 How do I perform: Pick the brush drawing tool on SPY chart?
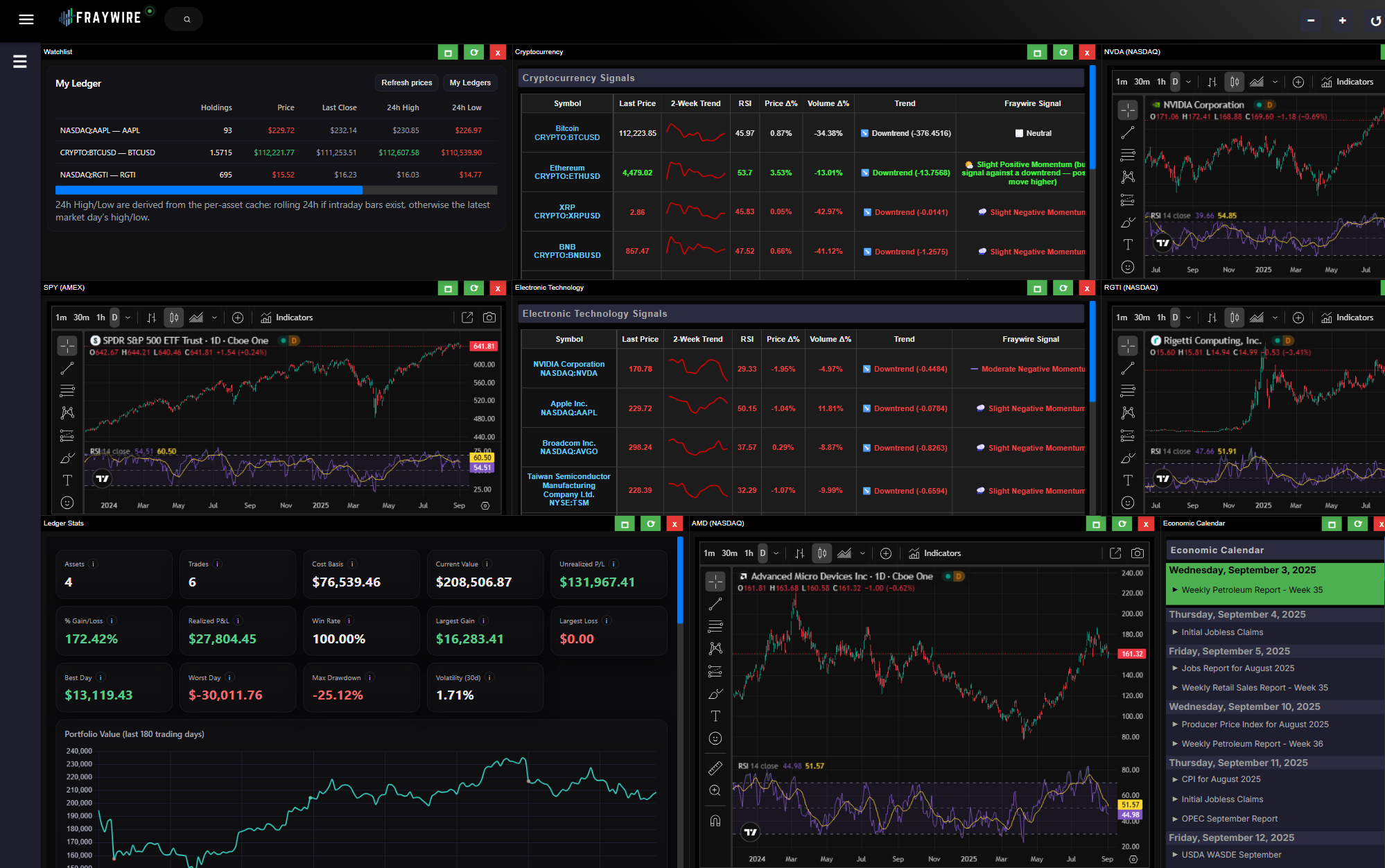pyautogui.click(x=67, y=458)
